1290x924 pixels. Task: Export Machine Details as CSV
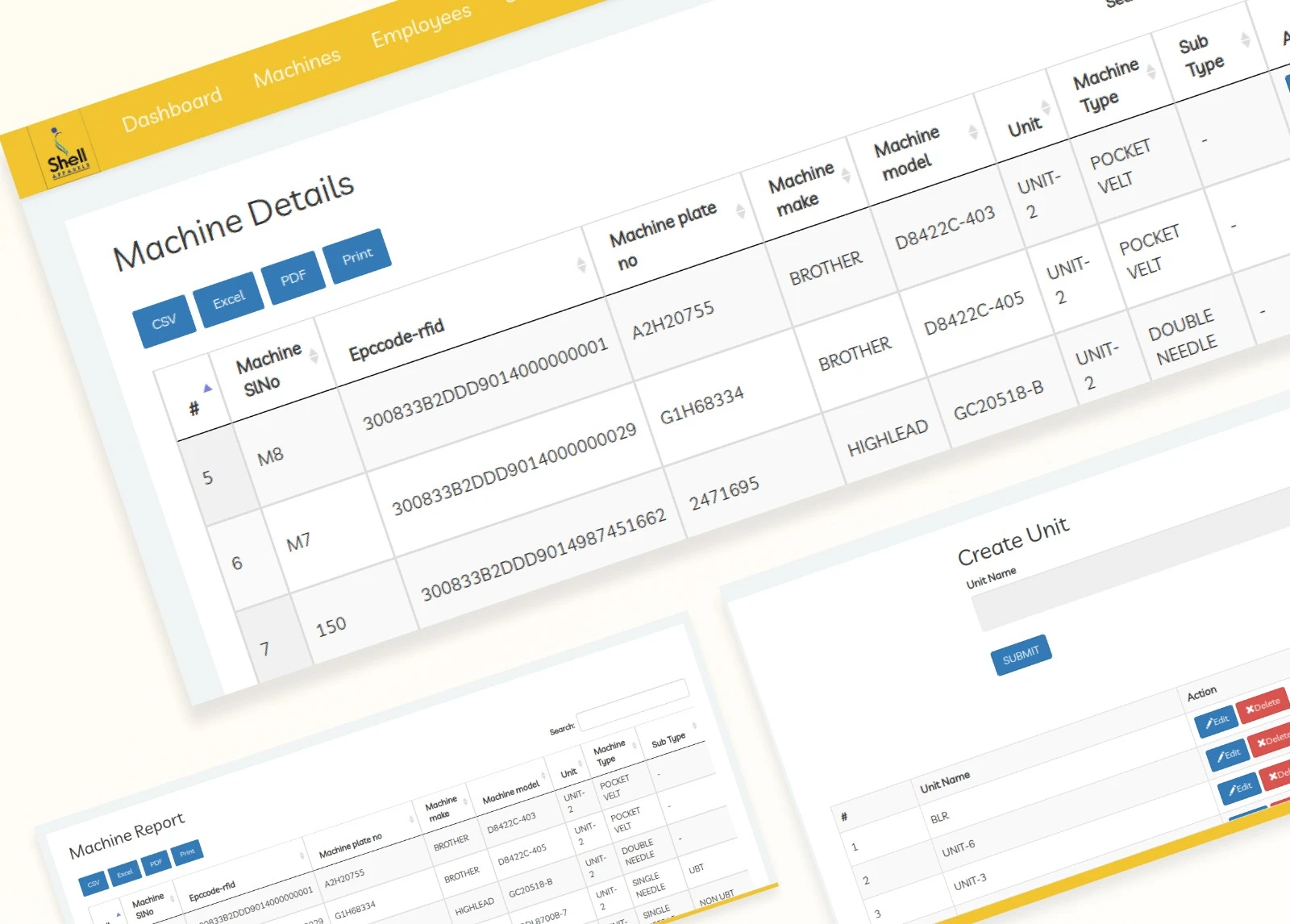click(164, 321)
